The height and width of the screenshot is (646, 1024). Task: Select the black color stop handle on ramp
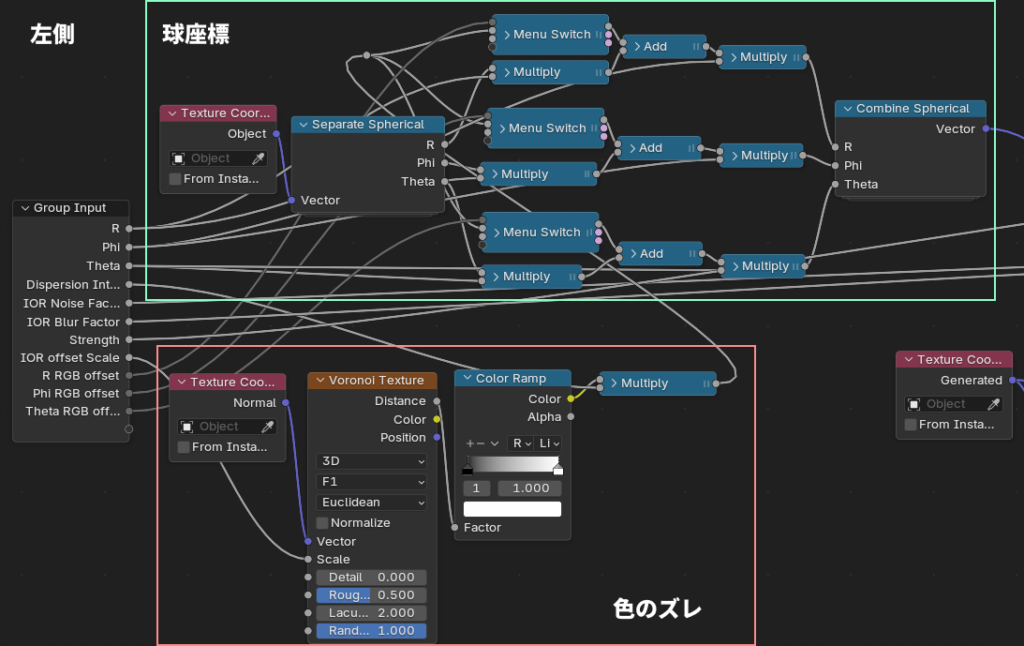pyautogui.click(x=467, y=469)
